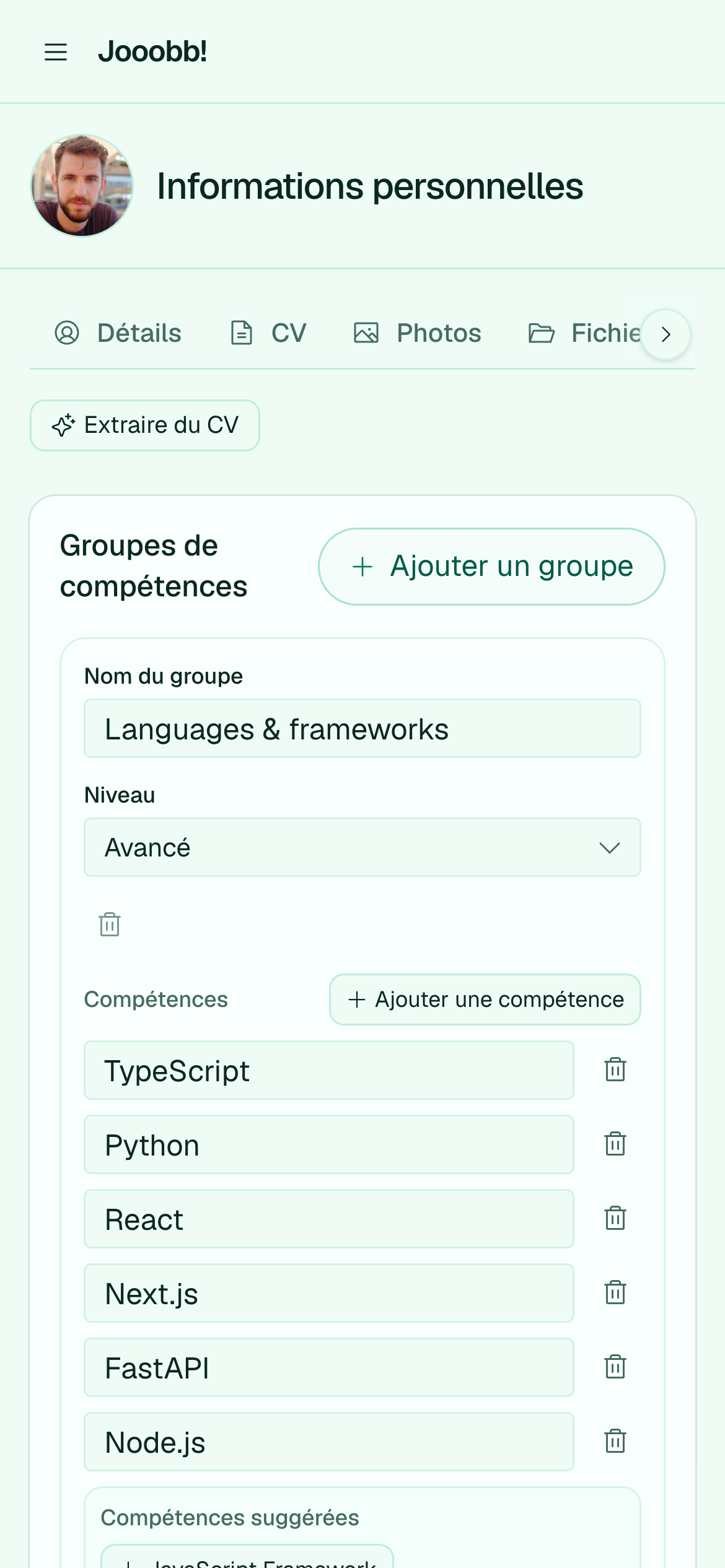Delete the FastAPI skill
Viewport: 725px width, 1568px height.
coord(615,1367)
